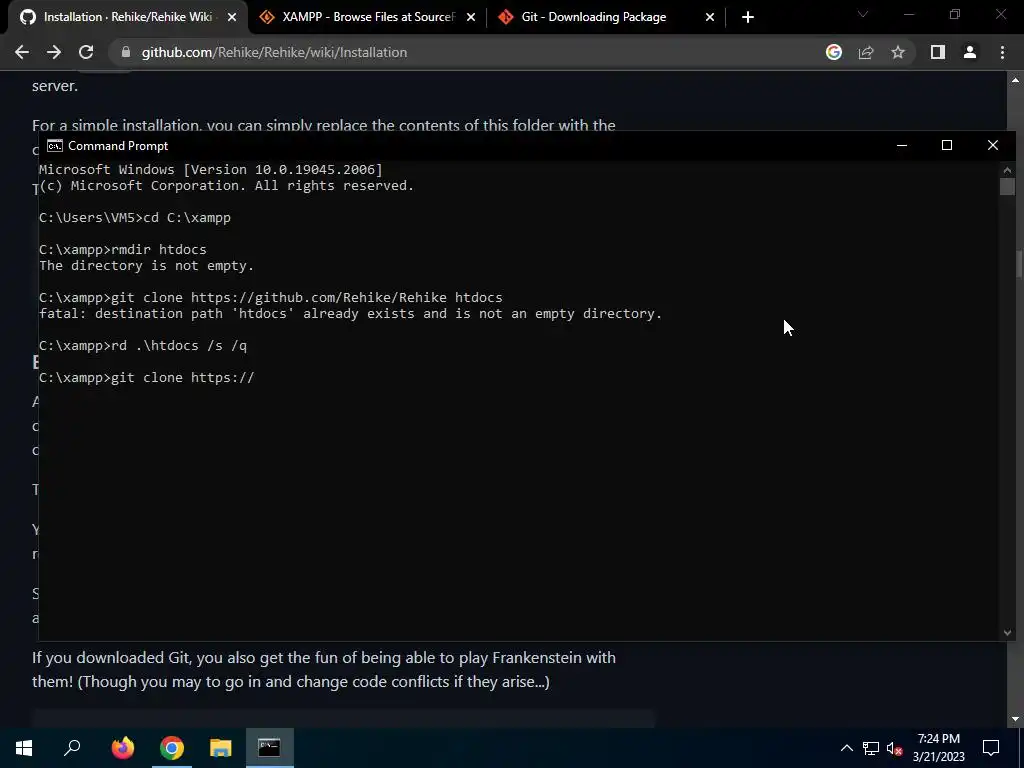Toggle the Chrome side panel icon
The width and height of the screenshot is (1024, 768).
938,52
